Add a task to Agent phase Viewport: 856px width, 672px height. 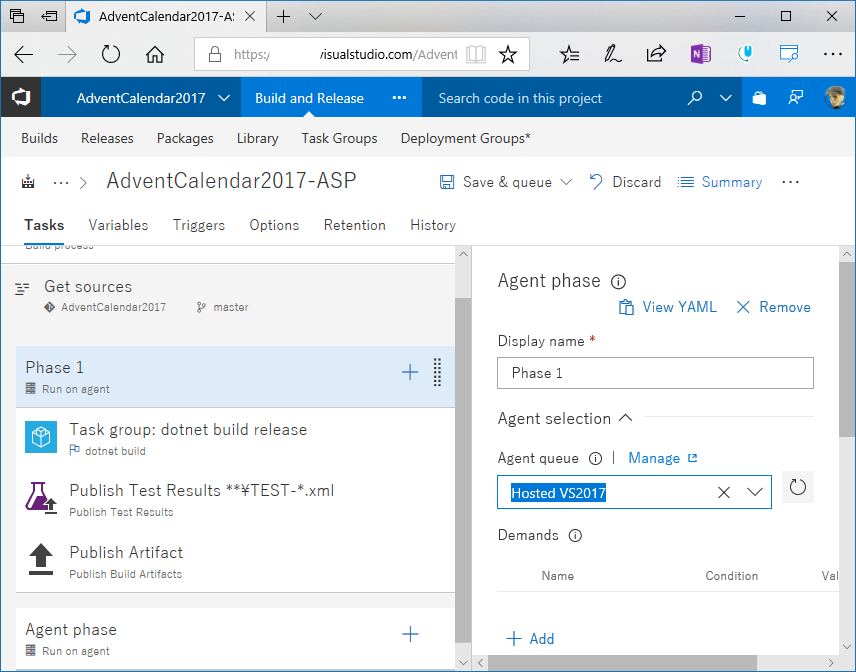[x=410, y=634]
